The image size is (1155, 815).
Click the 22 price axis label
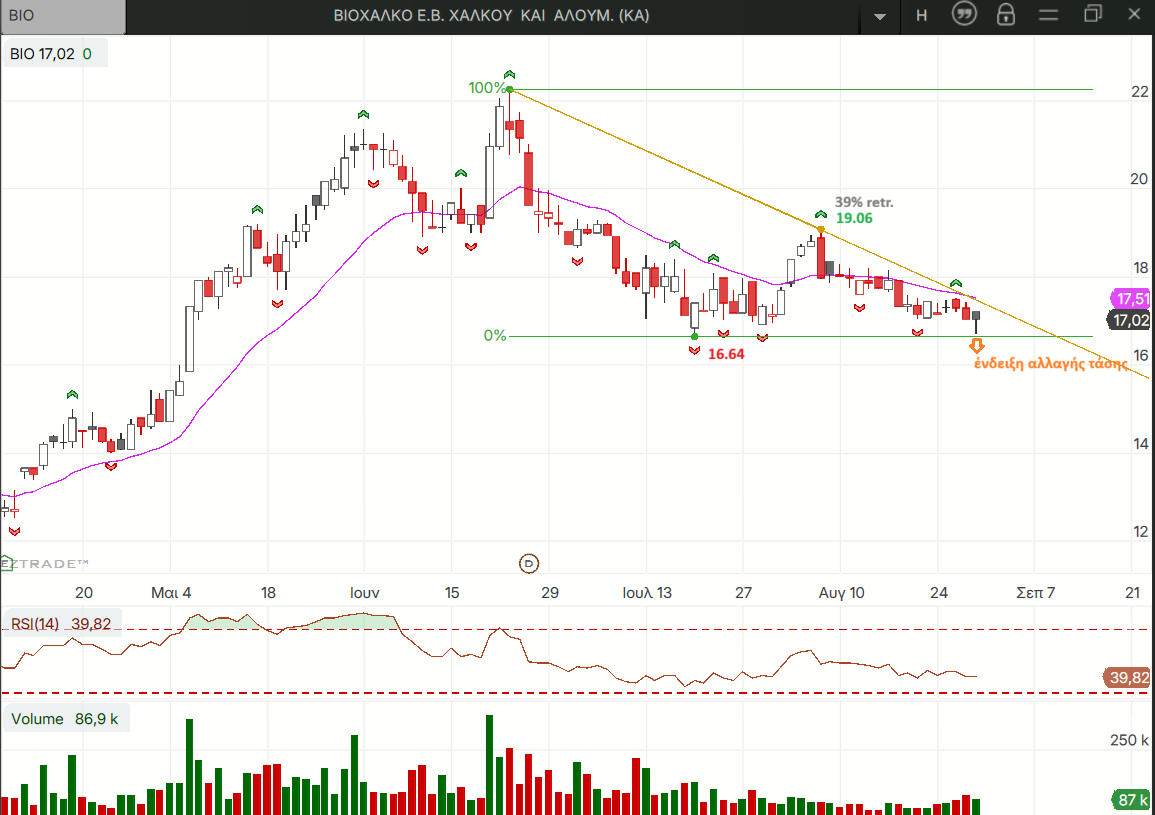point(1140,91)
